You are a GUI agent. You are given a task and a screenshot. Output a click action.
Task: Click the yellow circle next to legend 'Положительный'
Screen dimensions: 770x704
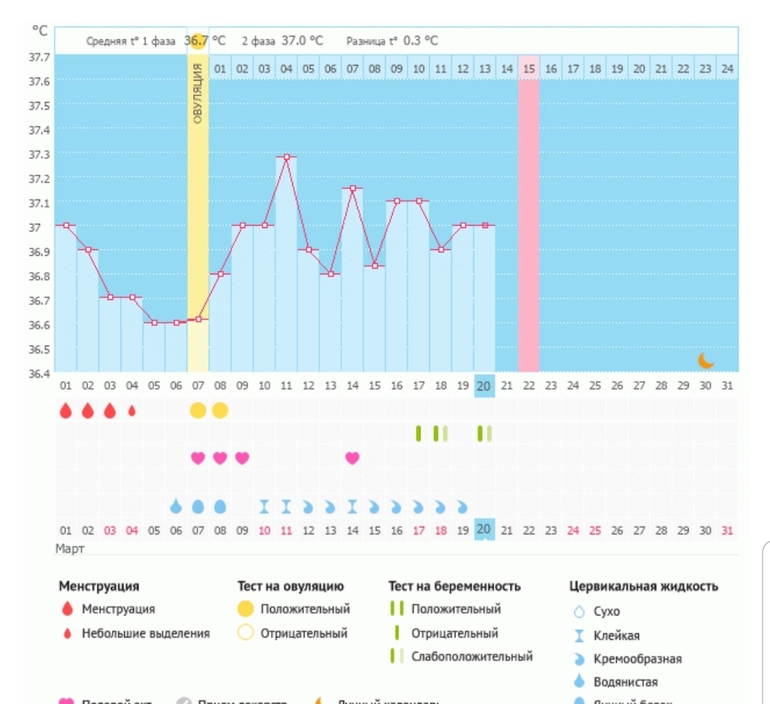244,609
